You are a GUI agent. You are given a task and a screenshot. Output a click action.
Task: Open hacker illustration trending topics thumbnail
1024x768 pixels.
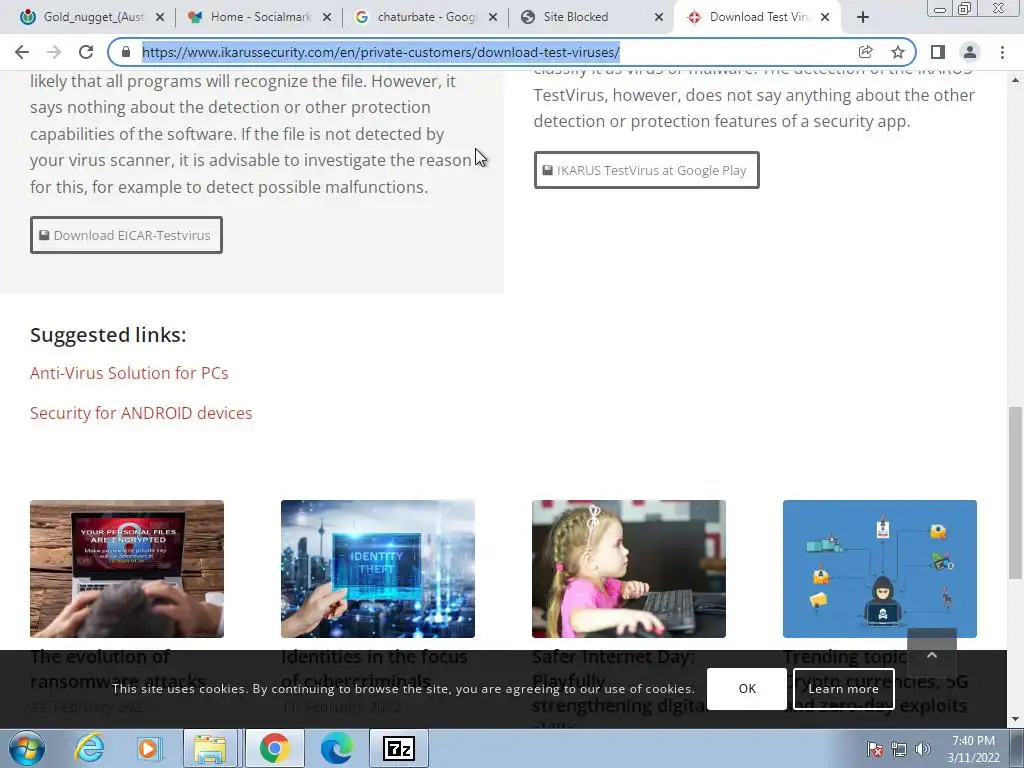(x=880, y=569)
